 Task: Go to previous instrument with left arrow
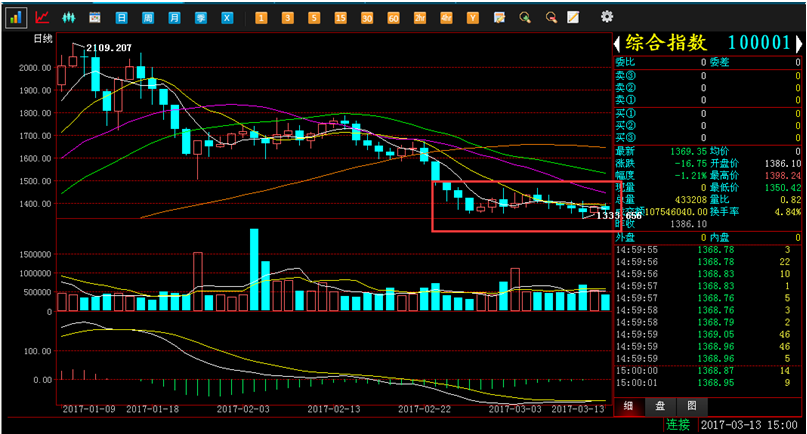tap(617, 43)
